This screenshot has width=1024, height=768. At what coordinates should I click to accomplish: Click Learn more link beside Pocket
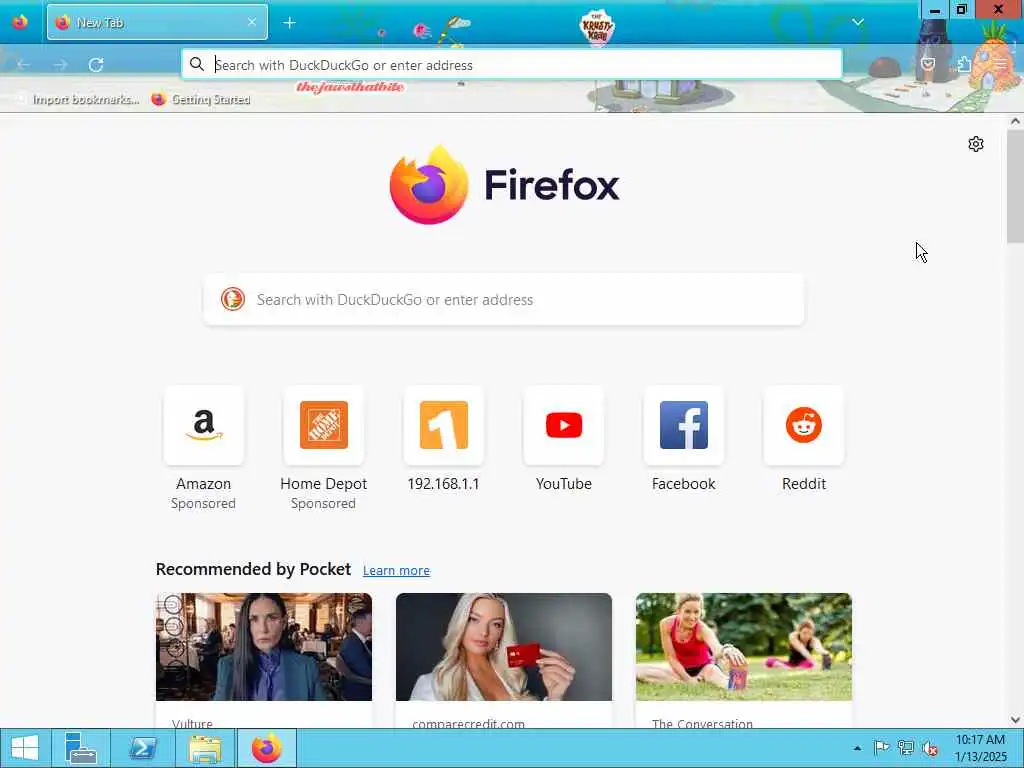[x=396, y=570]
